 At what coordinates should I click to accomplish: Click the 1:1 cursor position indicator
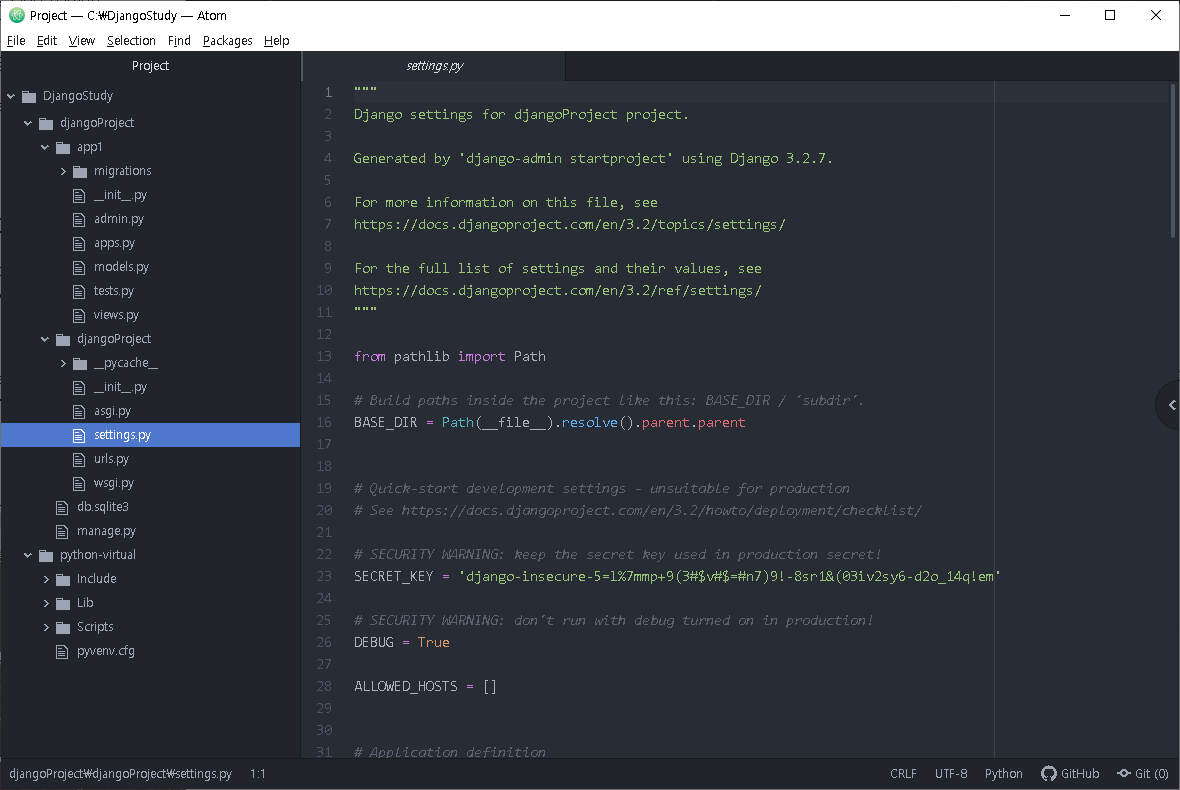pyautogui.click(x=257, y=773)
